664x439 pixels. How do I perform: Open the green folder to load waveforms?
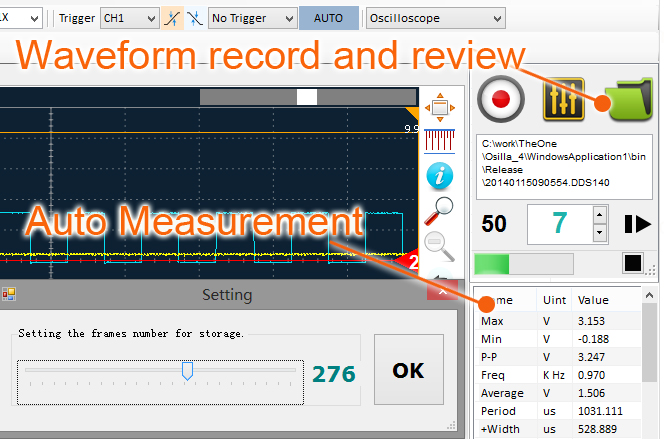pos(626,99)
